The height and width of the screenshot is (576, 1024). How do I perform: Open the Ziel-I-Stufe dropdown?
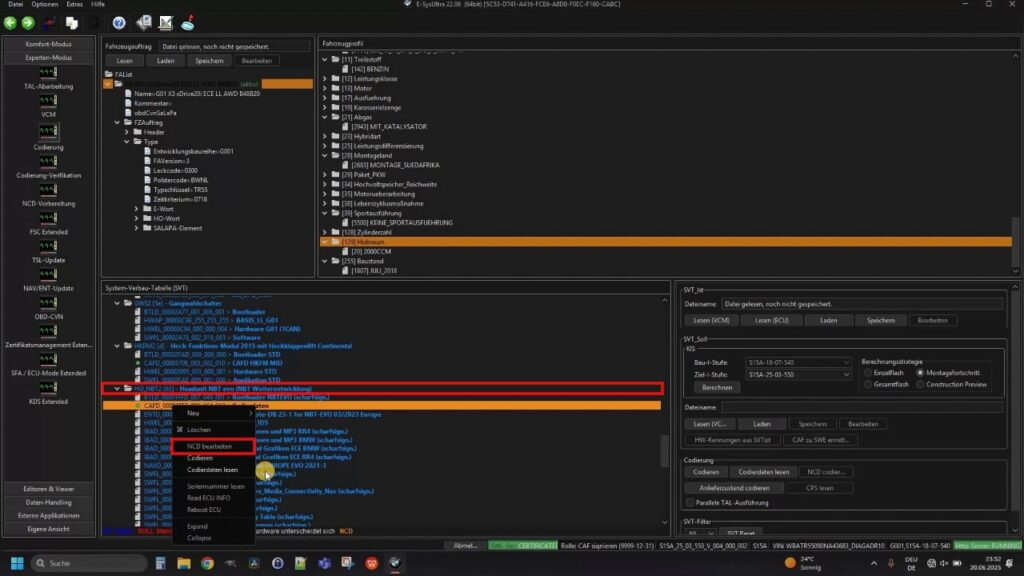(846, 374)
